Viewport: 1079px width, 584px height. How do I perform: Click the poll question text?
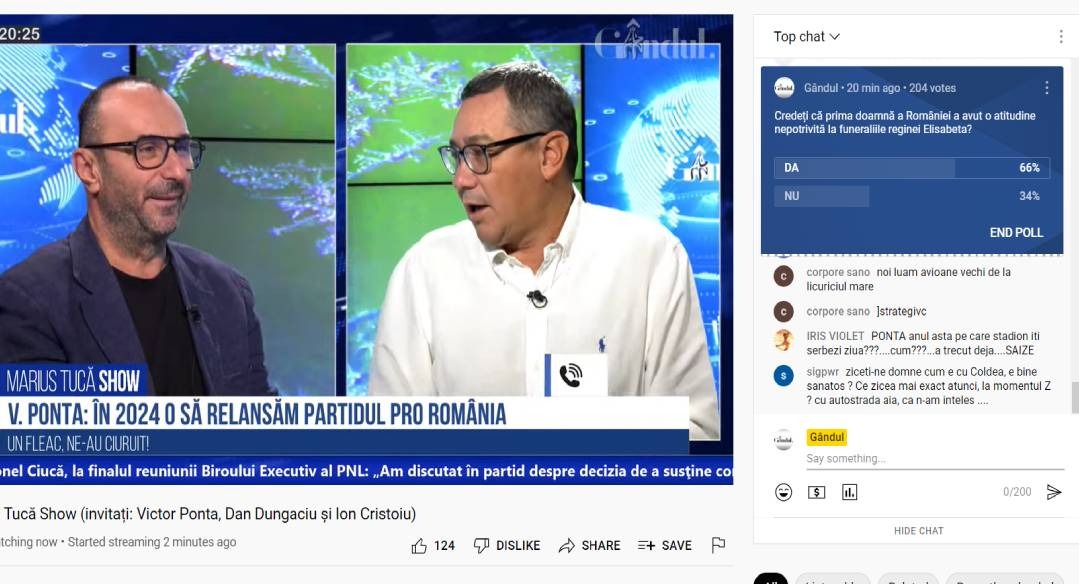pyautogui.click(x=905, y=122)
